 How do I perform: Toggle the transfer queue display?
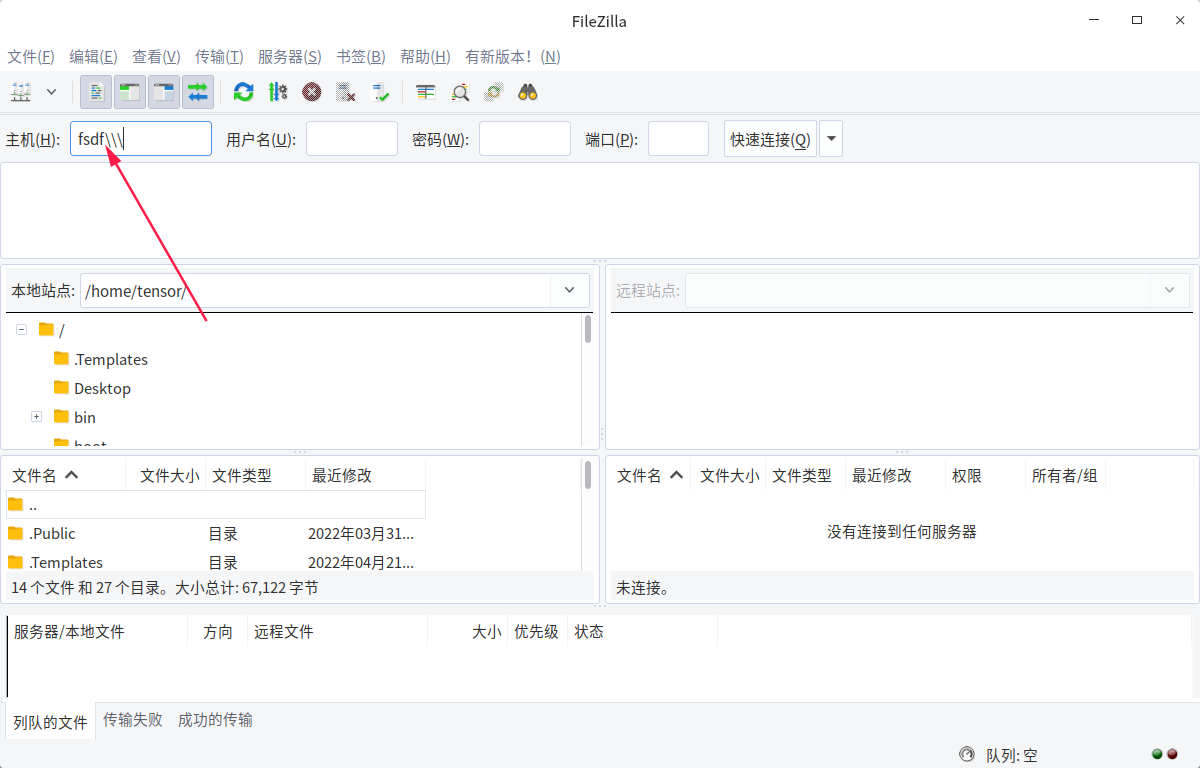(197, 92)
